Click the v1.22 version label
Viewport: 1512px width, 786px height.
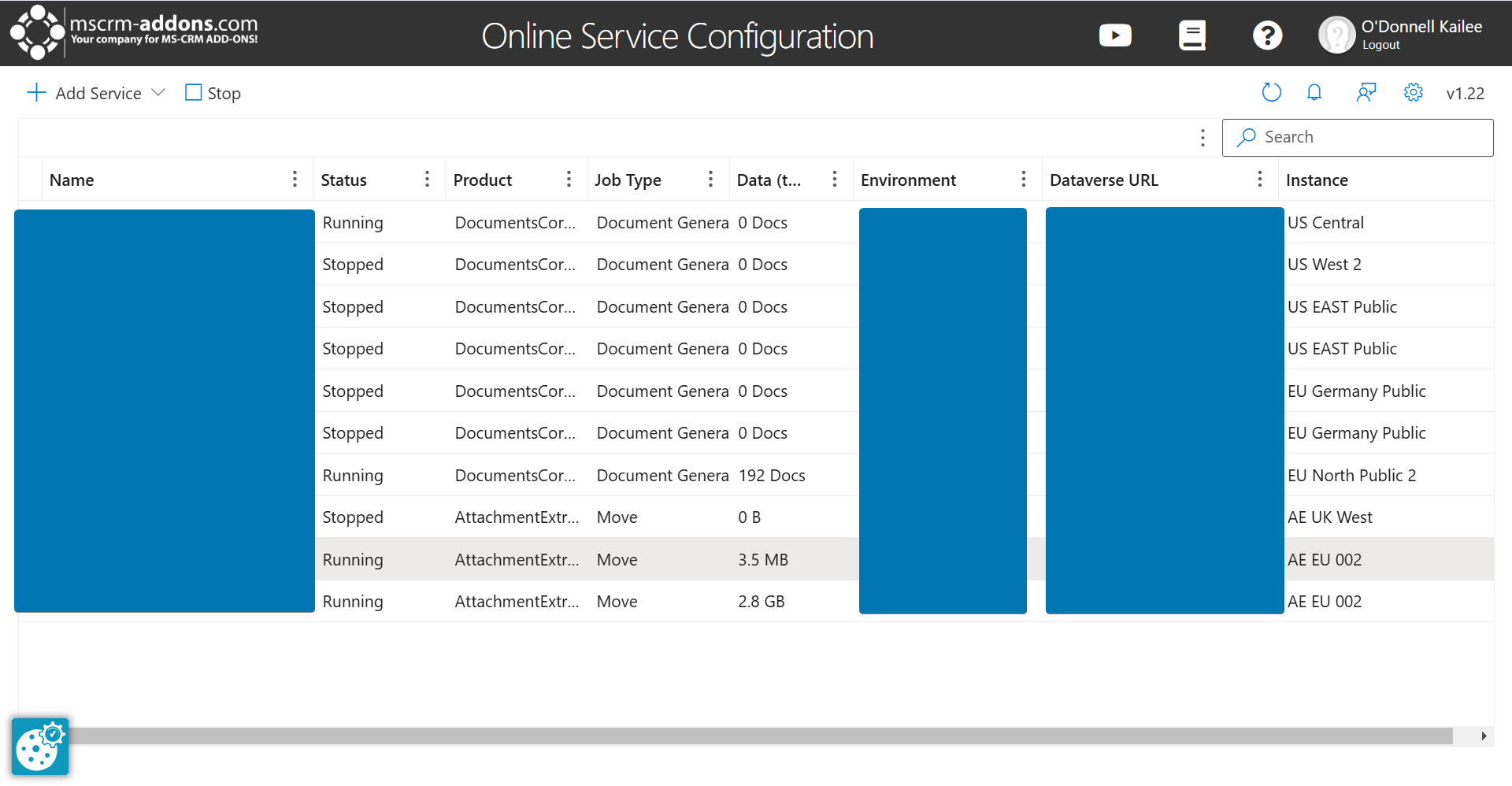(1465, 94)
